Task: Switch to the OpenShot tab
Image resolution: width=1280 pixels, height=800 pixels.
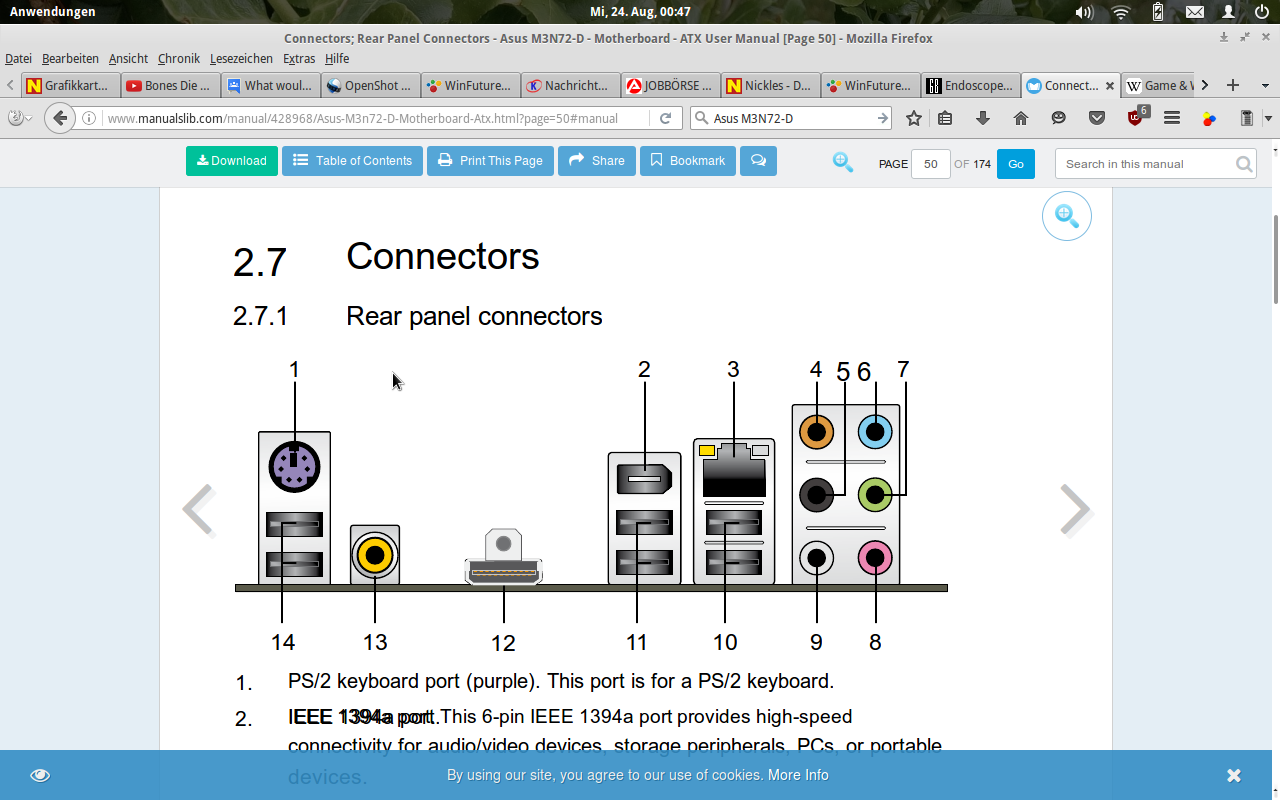Action: (370, 85)
